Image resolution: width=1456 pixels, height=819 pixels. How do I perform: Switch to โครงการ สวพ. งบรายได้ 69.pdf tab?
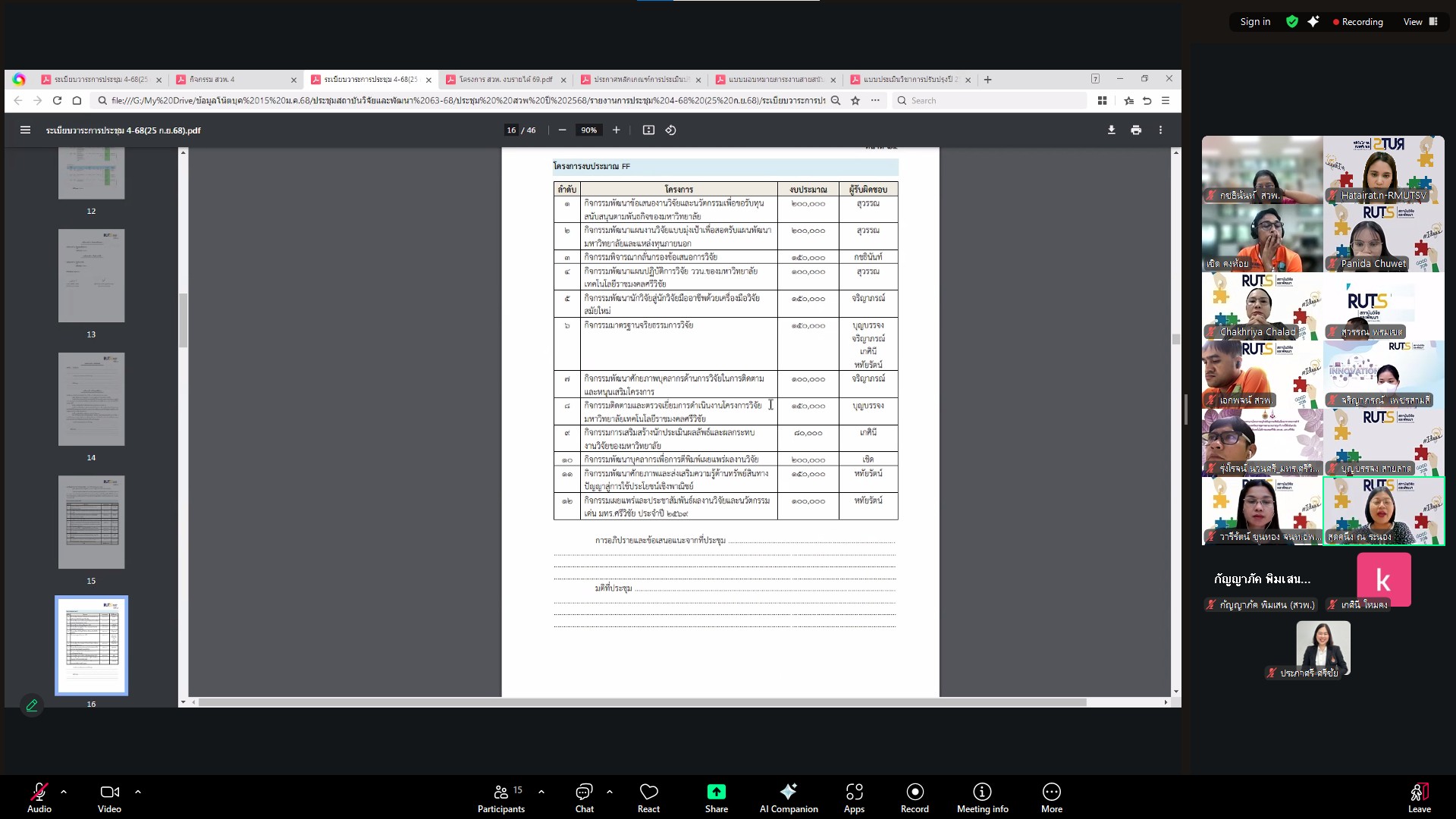[x=505, y=80]
